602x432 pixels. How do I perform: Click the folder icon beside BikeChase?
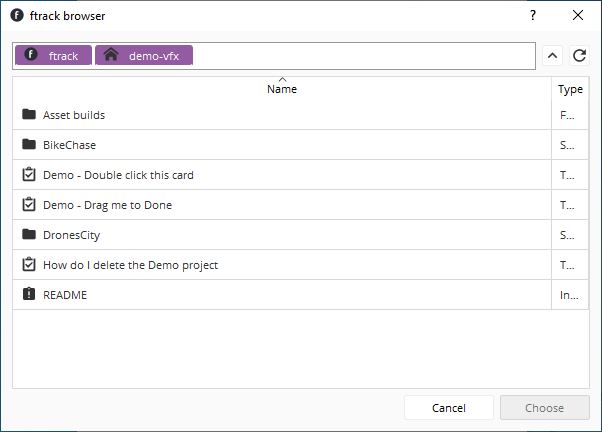29,144
